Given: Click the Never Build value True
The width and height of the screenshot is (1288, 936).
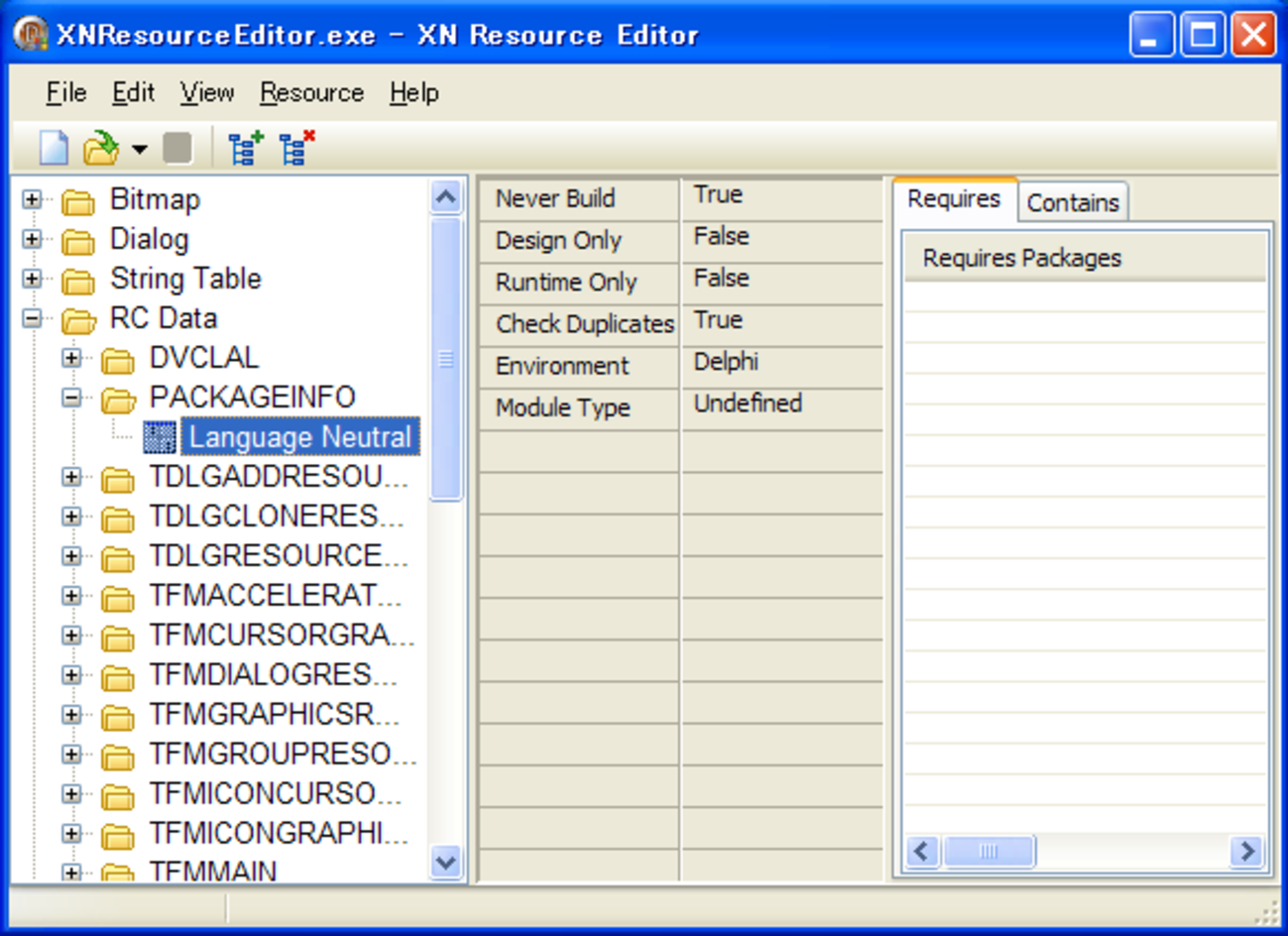Looking at the screenshot, I should click(x=719, y=195).
